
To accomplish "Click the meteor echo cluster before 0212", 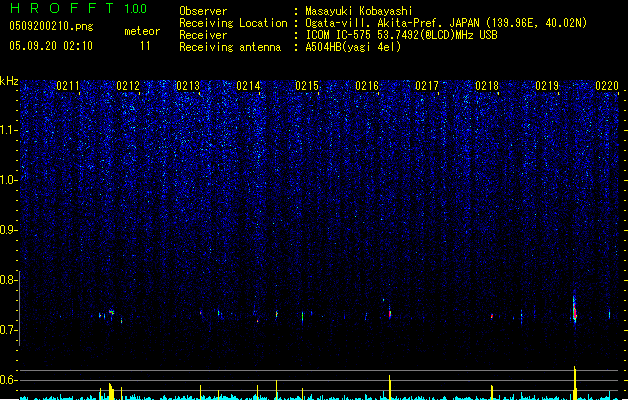I will tap(111, 313).
